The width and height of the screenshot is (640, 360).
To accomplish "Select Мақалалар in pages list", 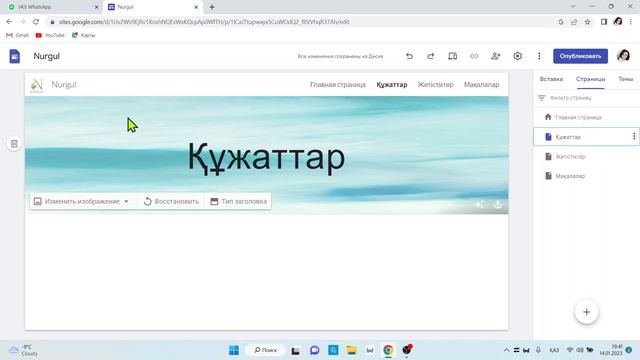I will point(586,176).
